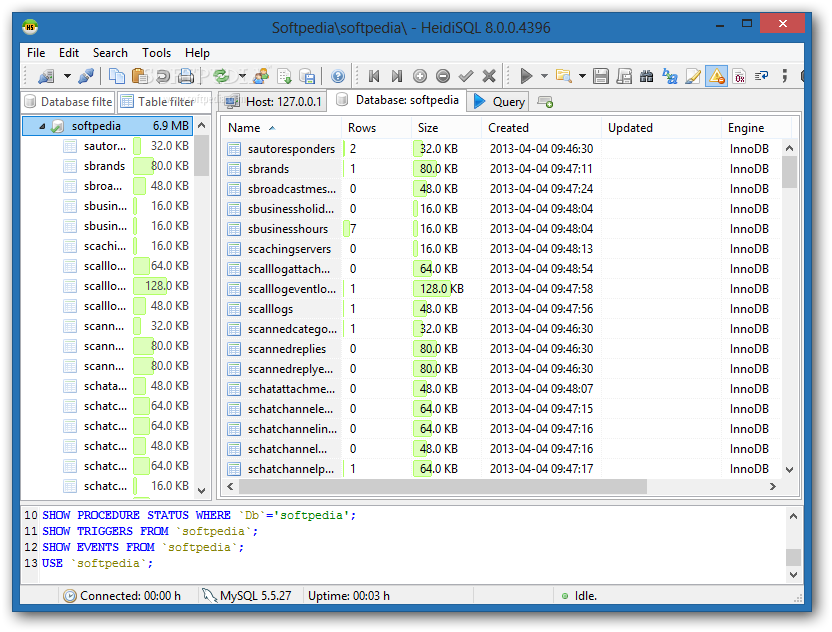Click the SQL log scroll up arrow
832x632 pixels.
793,516
